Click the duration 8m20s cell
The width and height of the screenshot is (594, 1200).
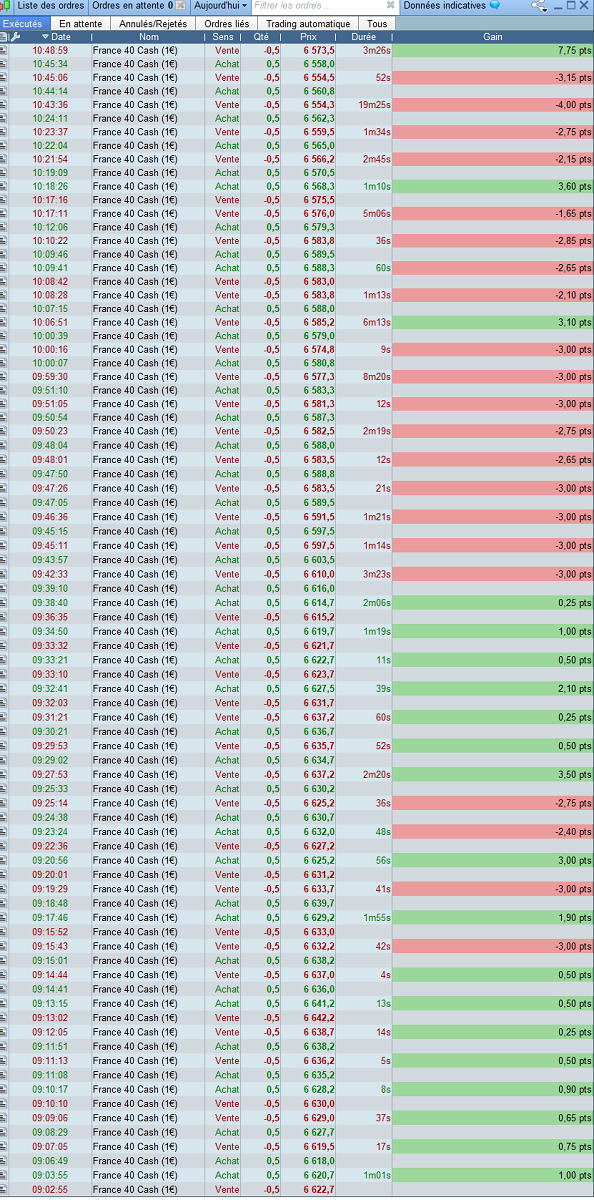click(x=365, y=377)
